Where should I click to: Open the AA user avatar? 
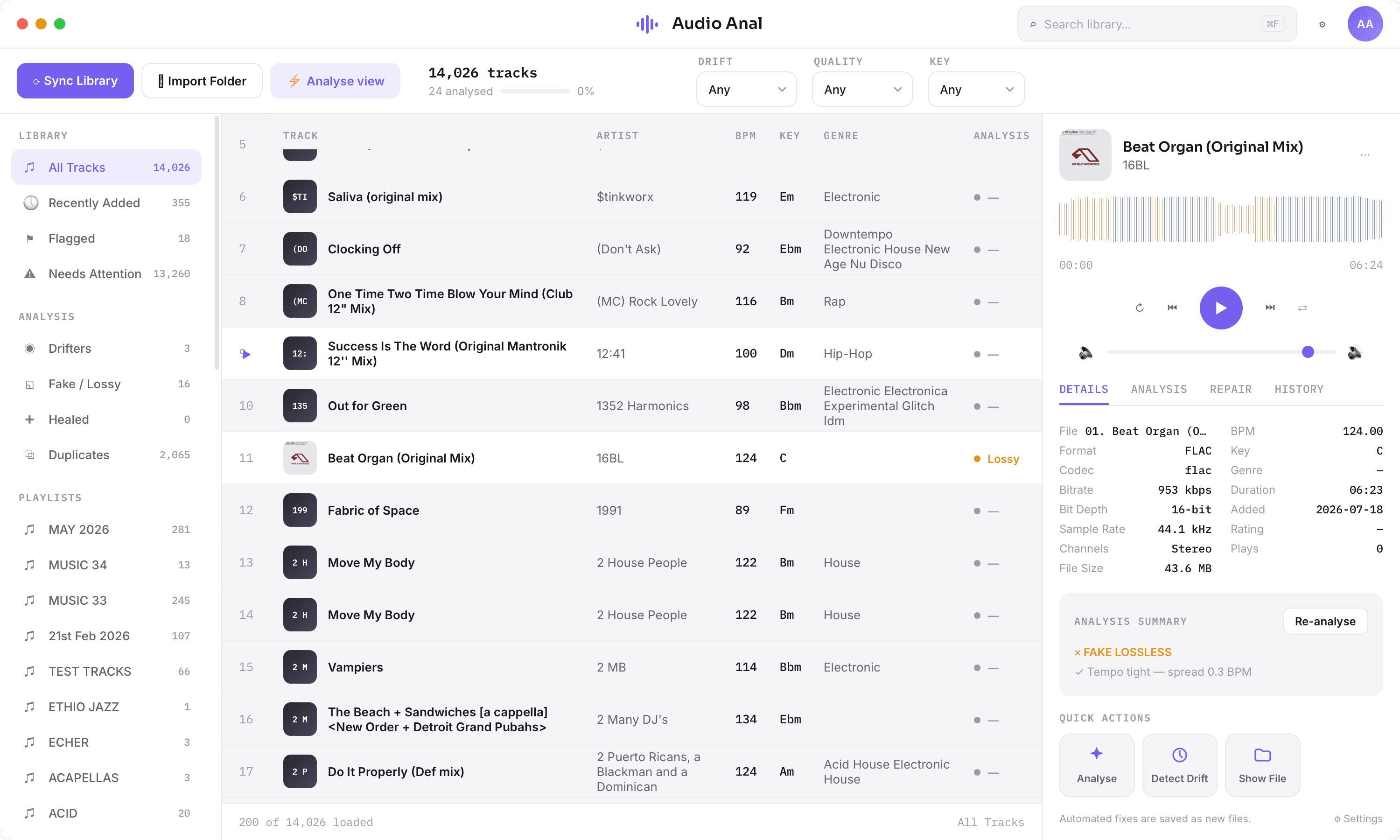tap(1365, 24)
